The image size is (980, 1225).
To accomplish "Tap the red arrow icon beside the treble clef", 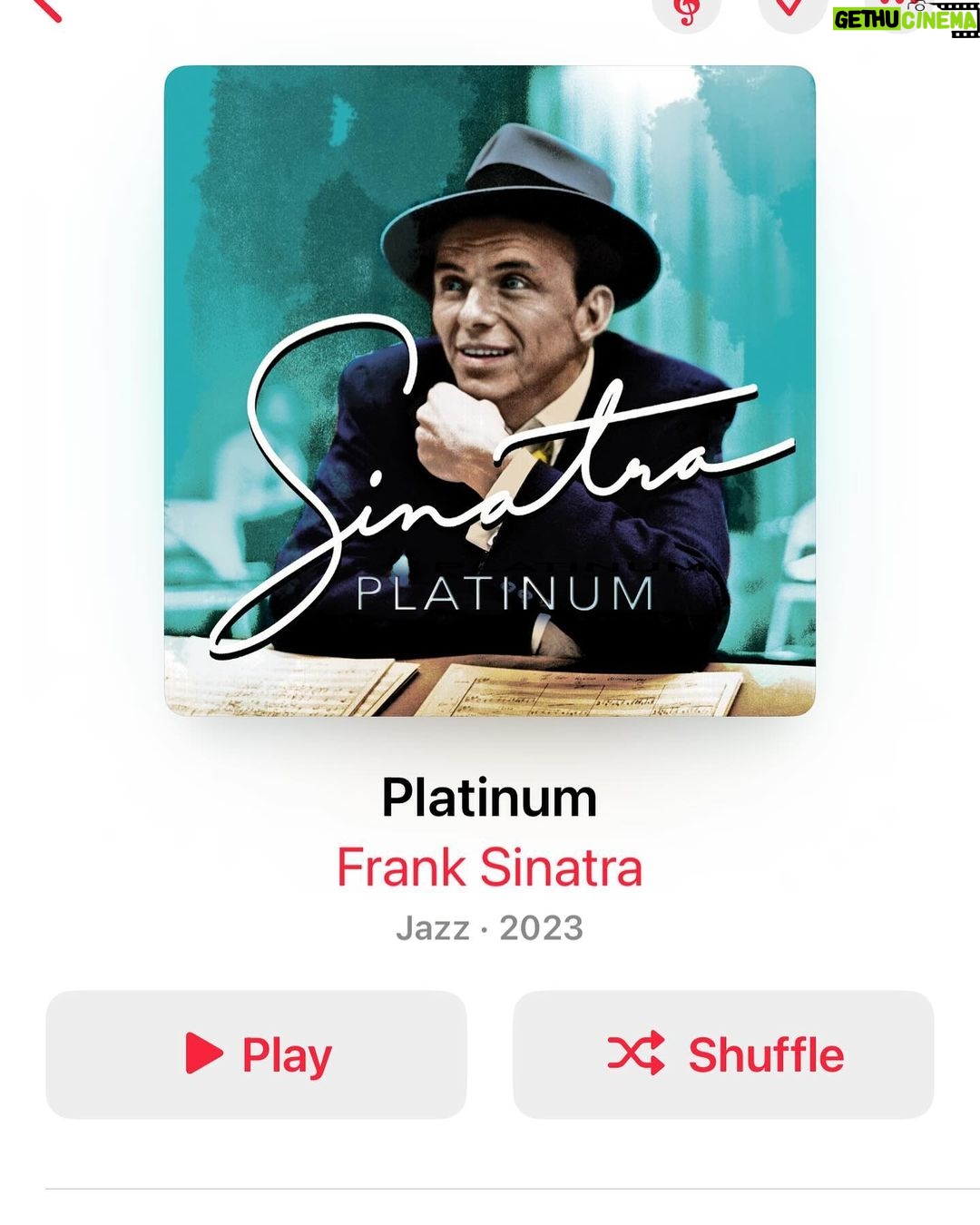I will click(791, 9).
